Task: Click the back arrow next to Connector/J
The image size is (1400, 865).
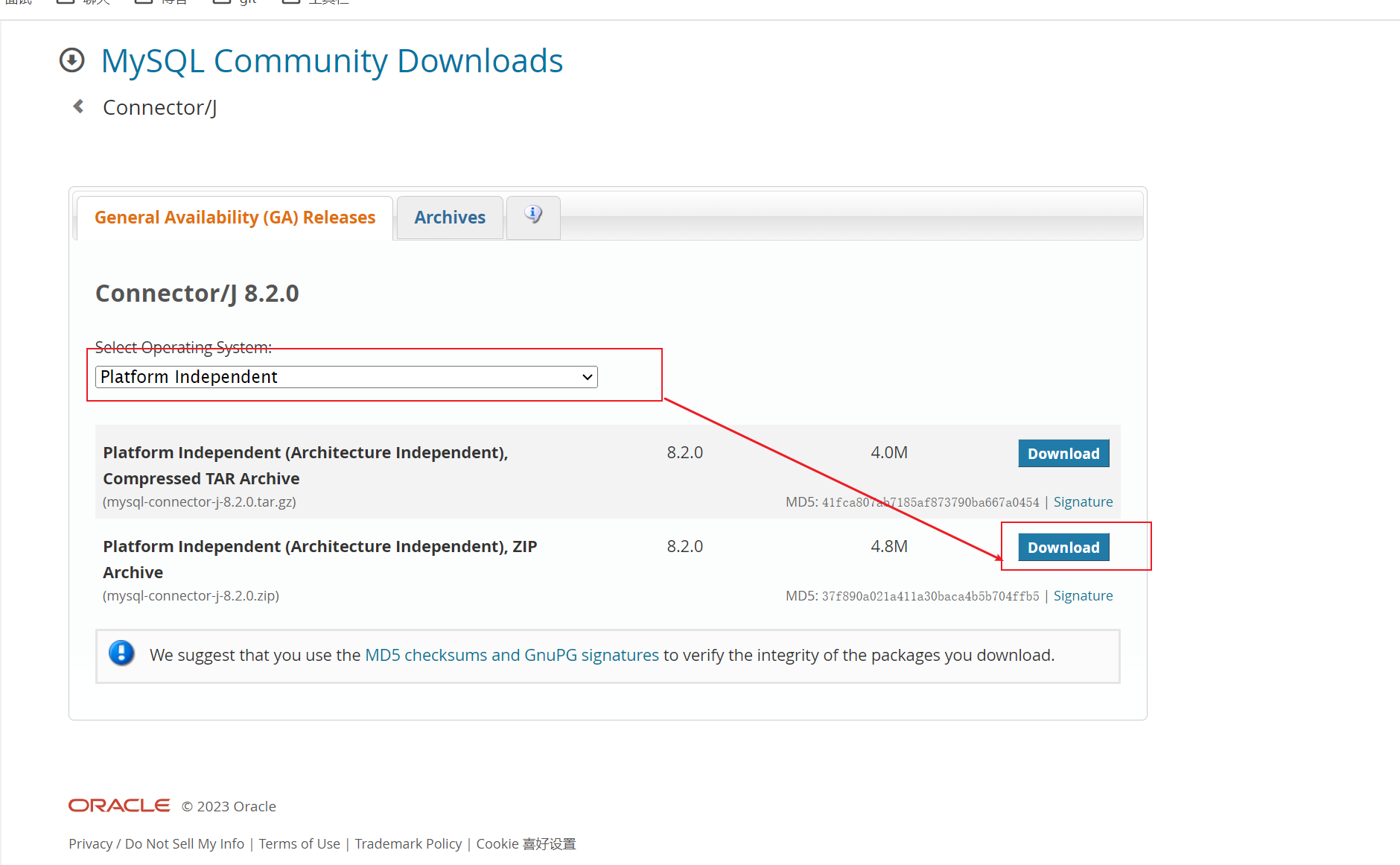Action: point(78,107)
